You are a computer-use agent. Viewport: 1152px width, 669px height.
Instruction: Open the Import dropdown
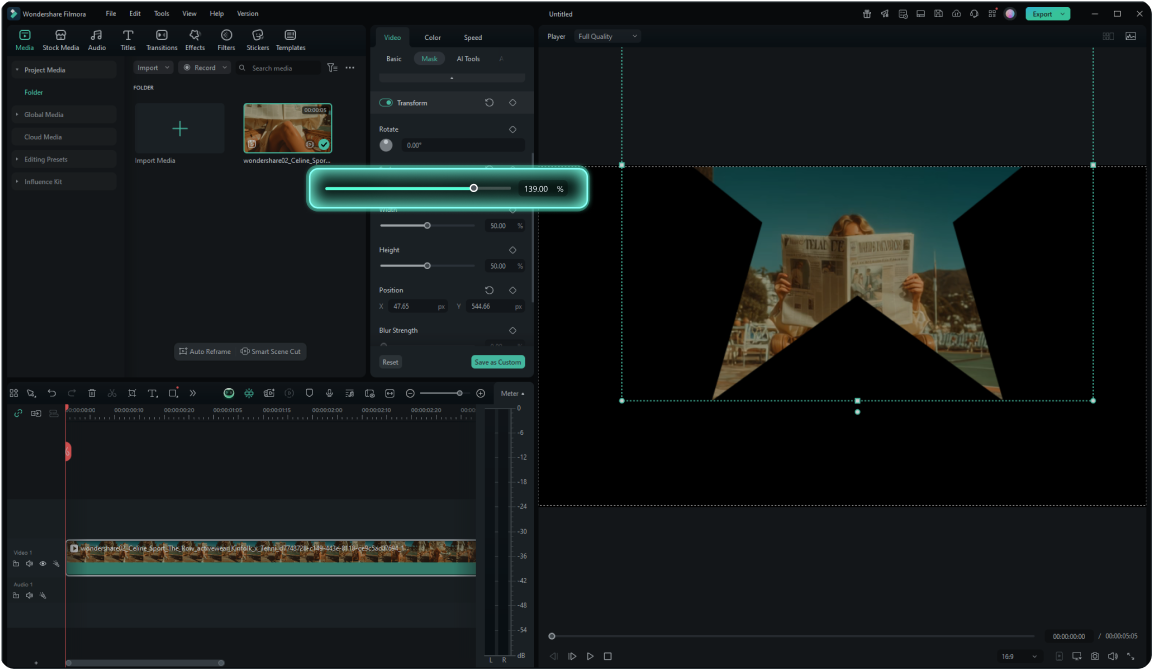coord(153,68)
